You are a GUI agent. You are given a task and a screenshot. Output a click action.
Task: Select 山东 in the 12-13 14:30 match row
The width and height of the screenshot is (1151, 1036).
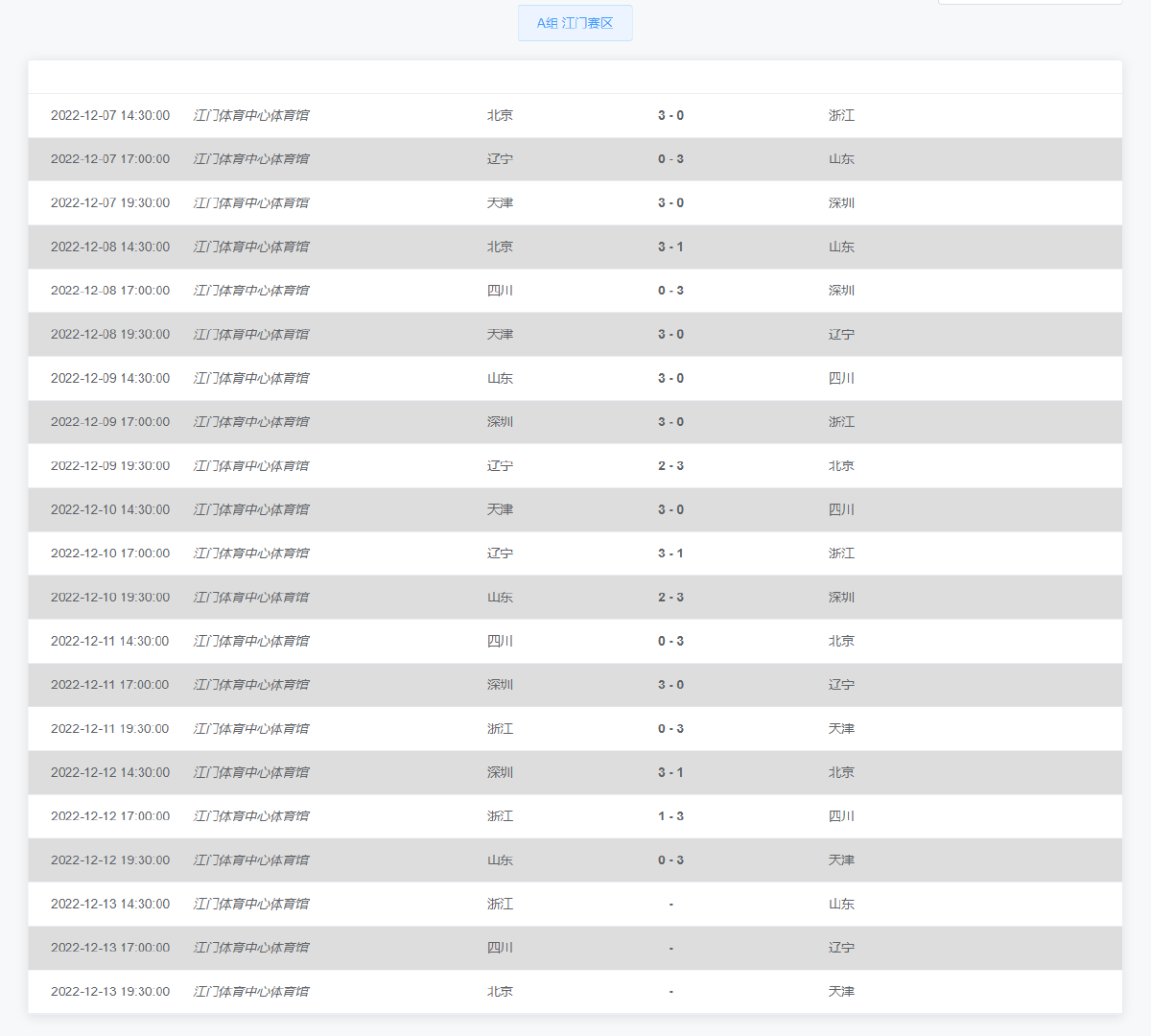point(841,904)
